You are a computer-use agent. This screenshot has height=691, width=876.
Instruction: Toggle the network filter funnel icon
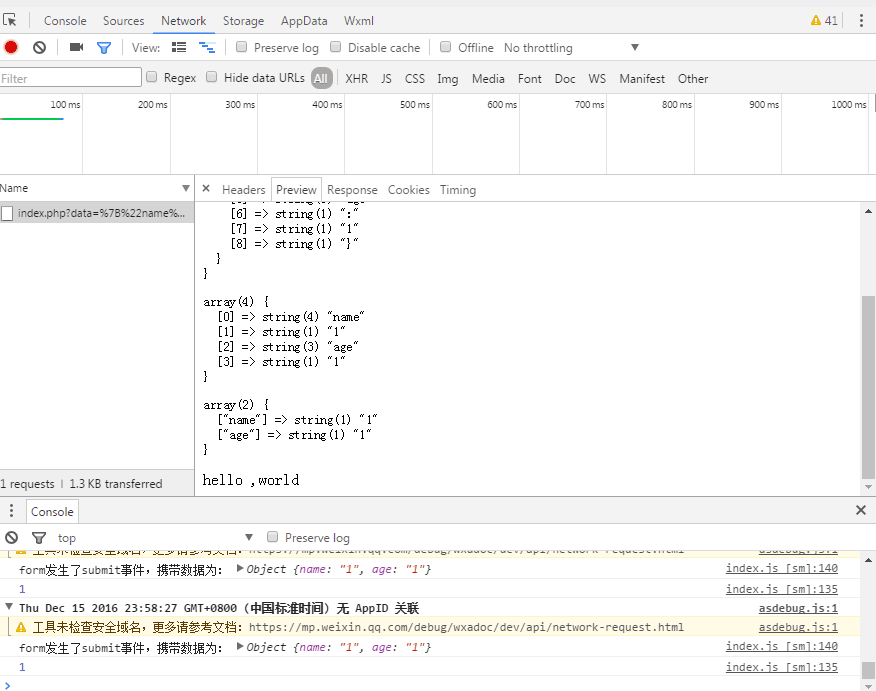click(x=103, y=47)
